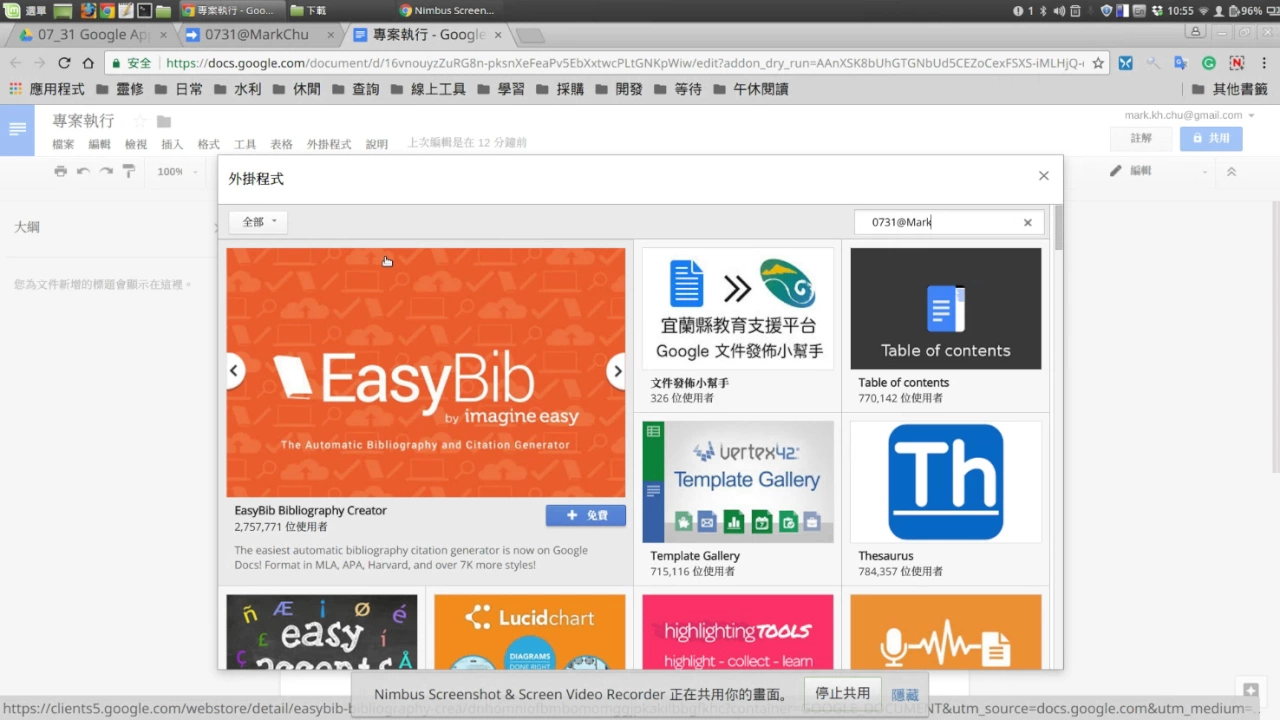Image resolution: width=1280 pixels, height=720 pixels.
Task: Click the undo icon in Docs toolbar
Action: (x=83, y=171)
